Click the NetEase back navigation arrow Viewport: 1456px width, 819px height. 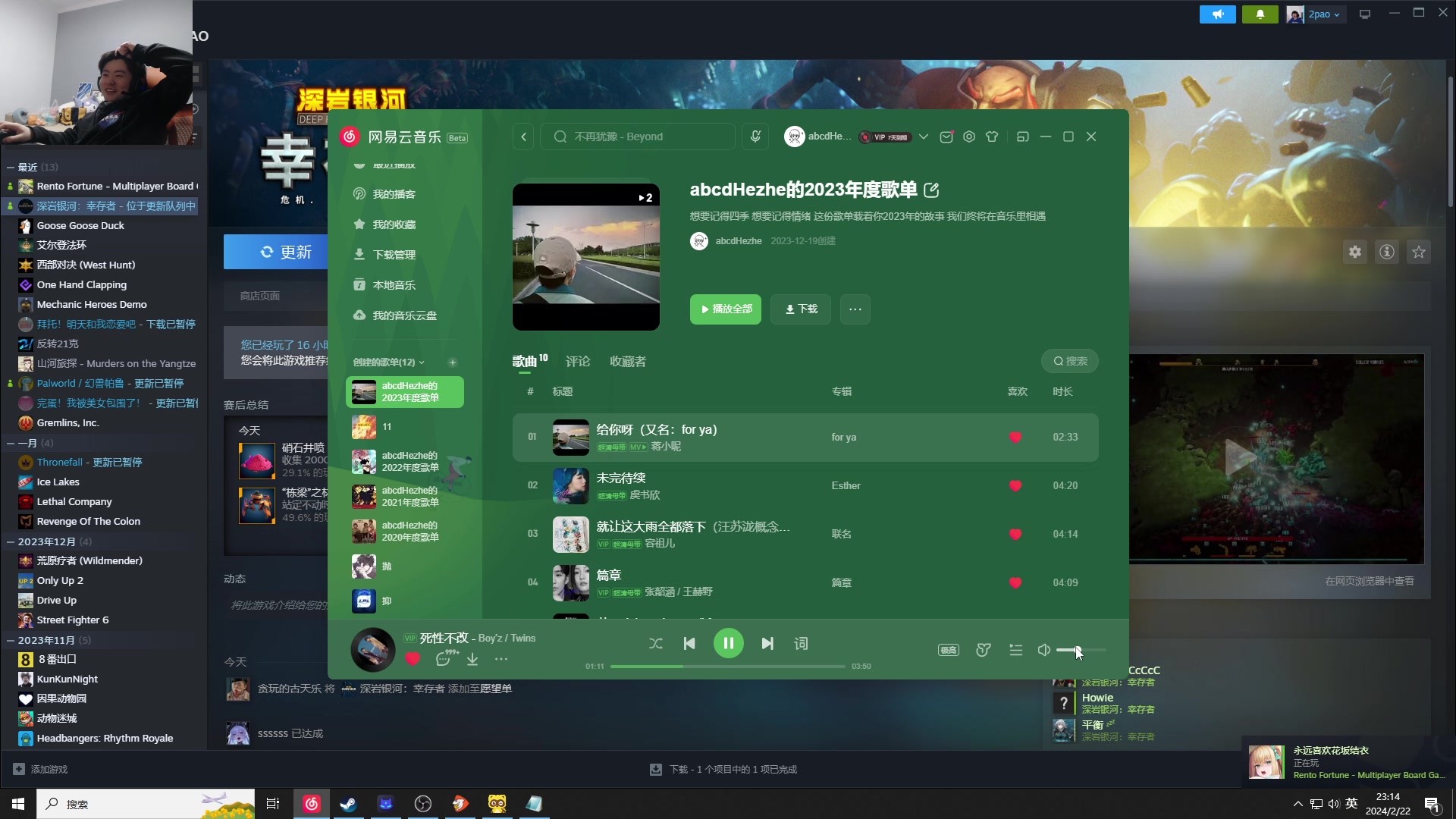(x=523, y=136)
